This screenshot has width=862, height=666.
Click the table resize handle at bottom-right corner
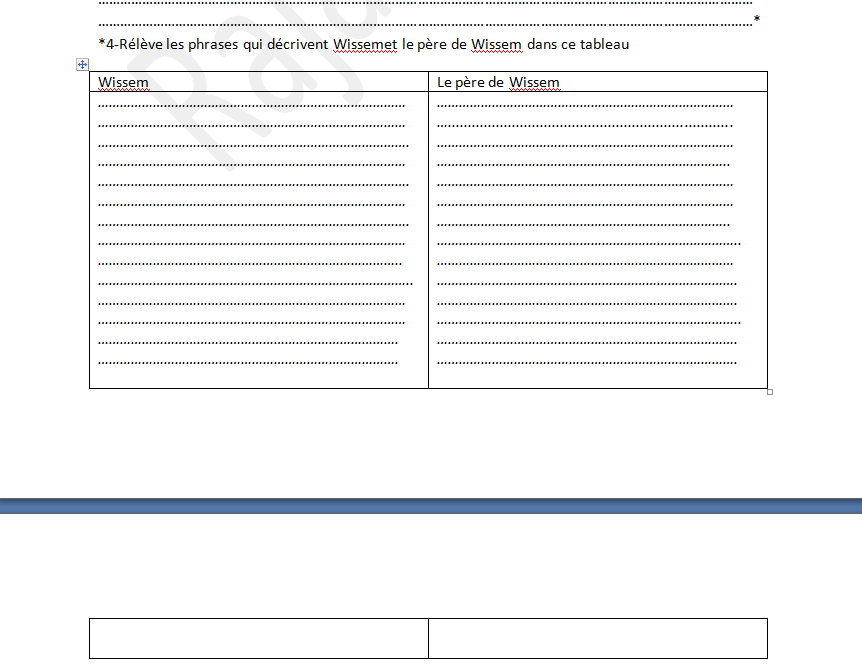769,392
